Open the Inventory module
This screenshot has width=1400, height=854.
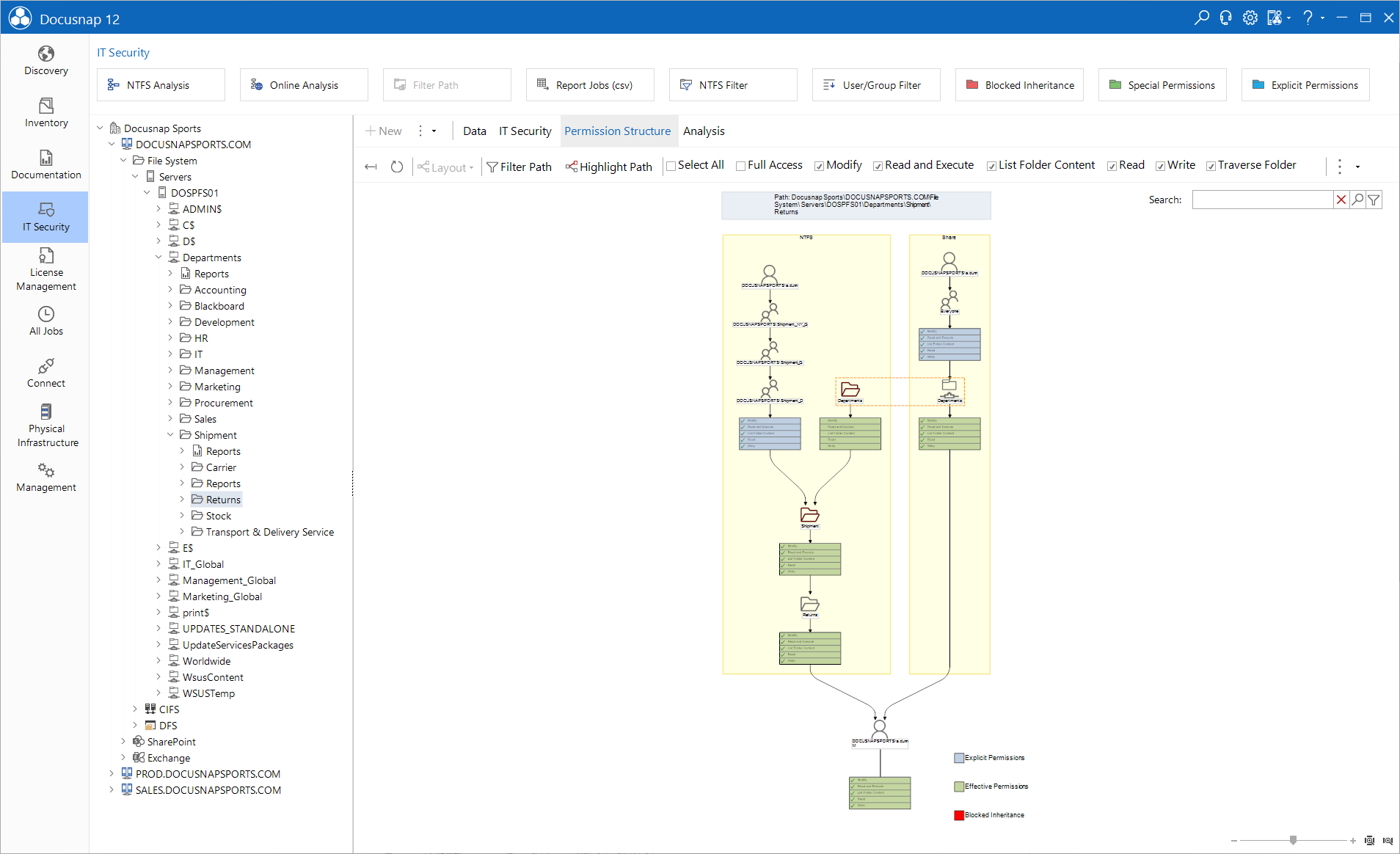(x=45, y=113)
